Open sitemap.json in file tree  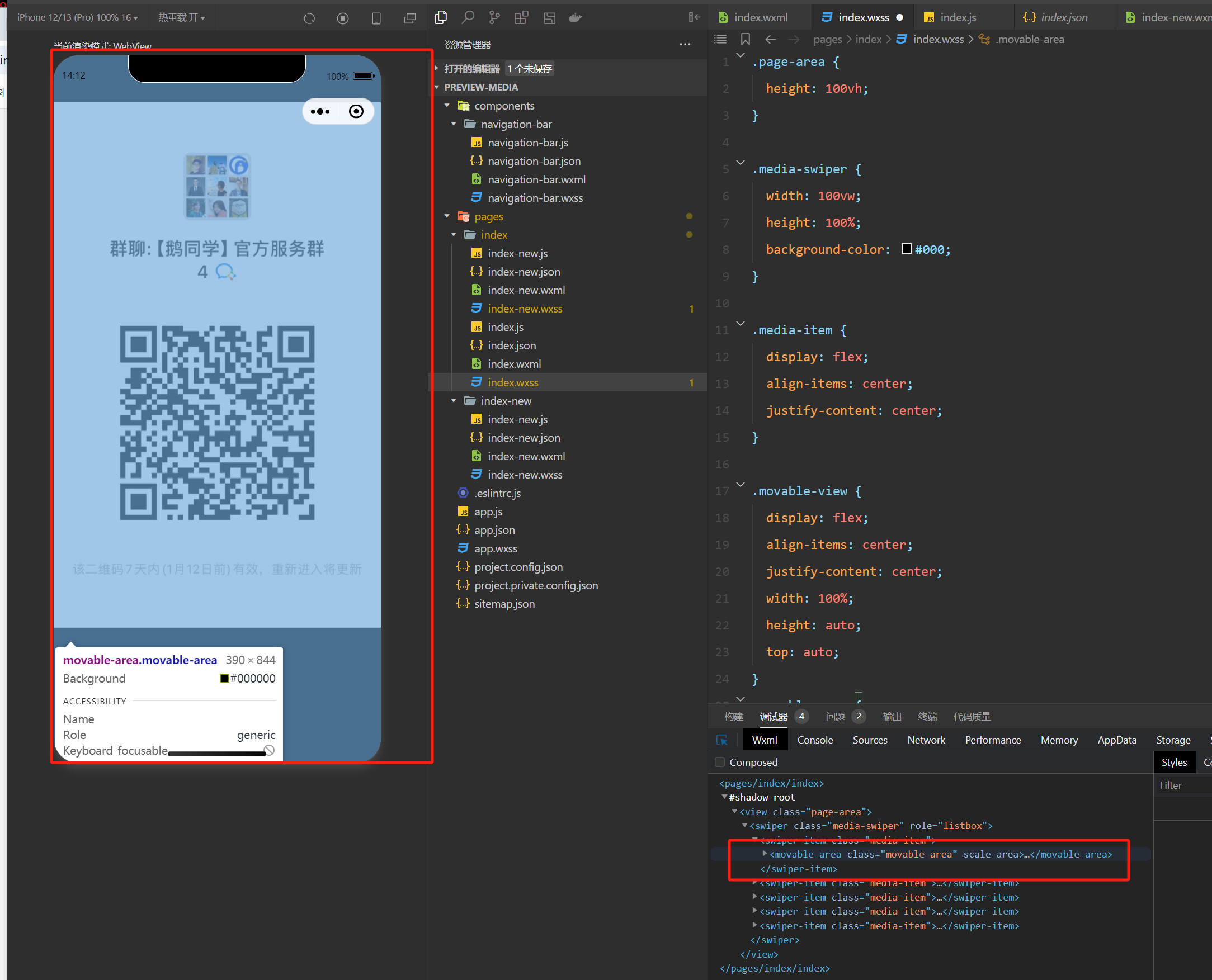point(504,603)
